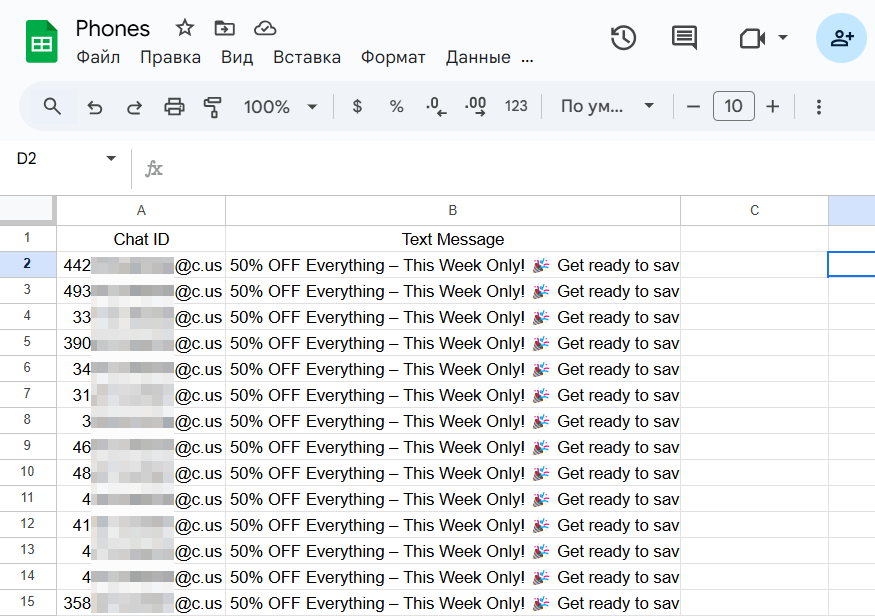Select the Chat ID header cell
Screen dimensions: 875x616
141,239
